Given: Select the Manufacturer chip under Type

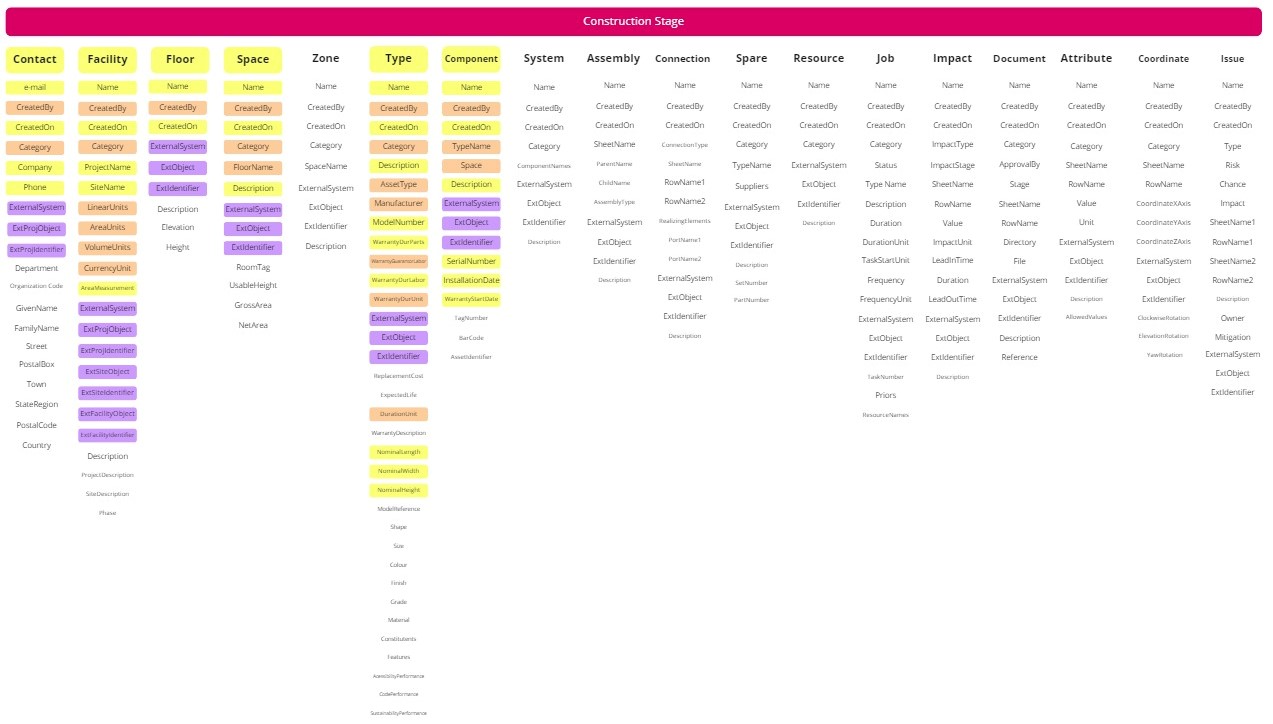Looking at the screenshot, I should coord(398,202).
